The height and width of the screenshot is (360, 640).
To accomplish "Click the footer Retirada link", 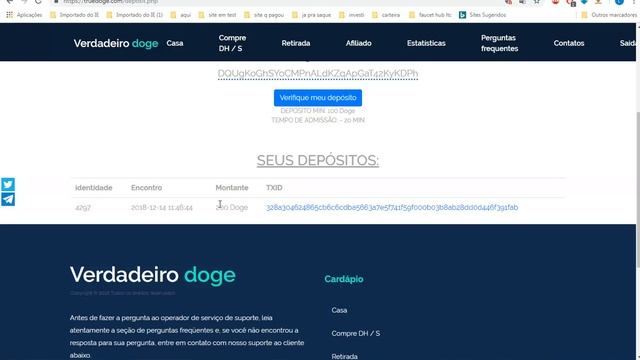I will pyautogui.click(x=344, y=356).
